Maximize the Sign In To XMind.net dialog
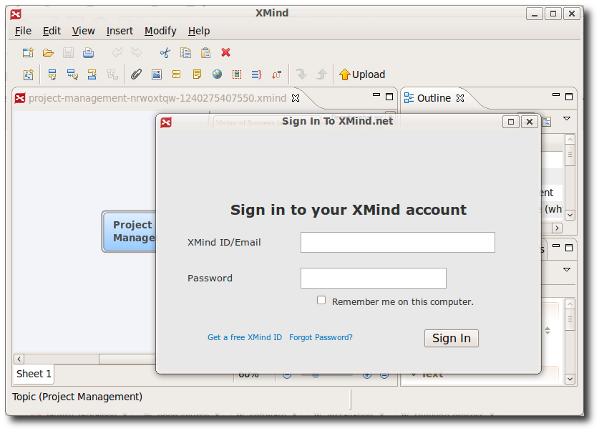Screen dimensions: 600x432 tap(510, 122)
